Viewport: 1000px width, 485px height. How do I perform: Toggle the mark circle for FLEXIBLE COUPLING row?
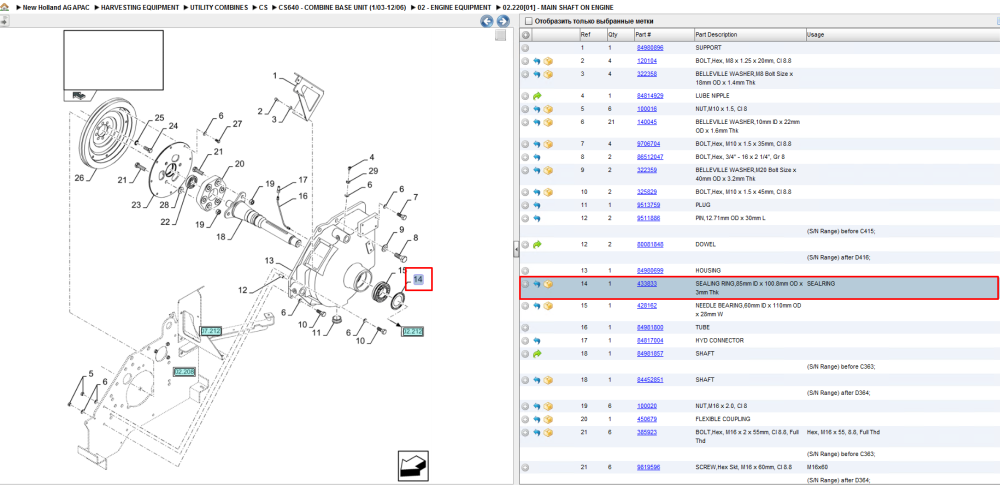click(526, 419)
